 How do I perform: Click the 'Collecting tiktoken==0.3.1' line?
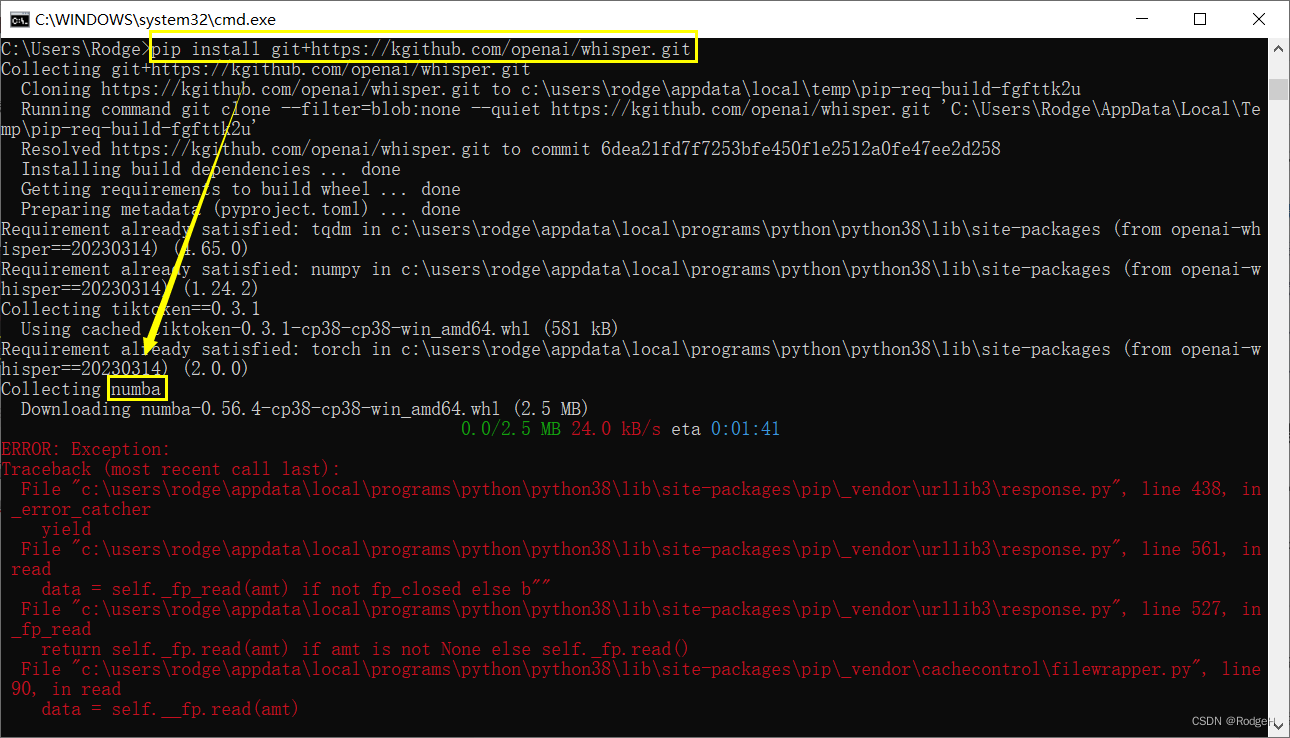[131, 309]
